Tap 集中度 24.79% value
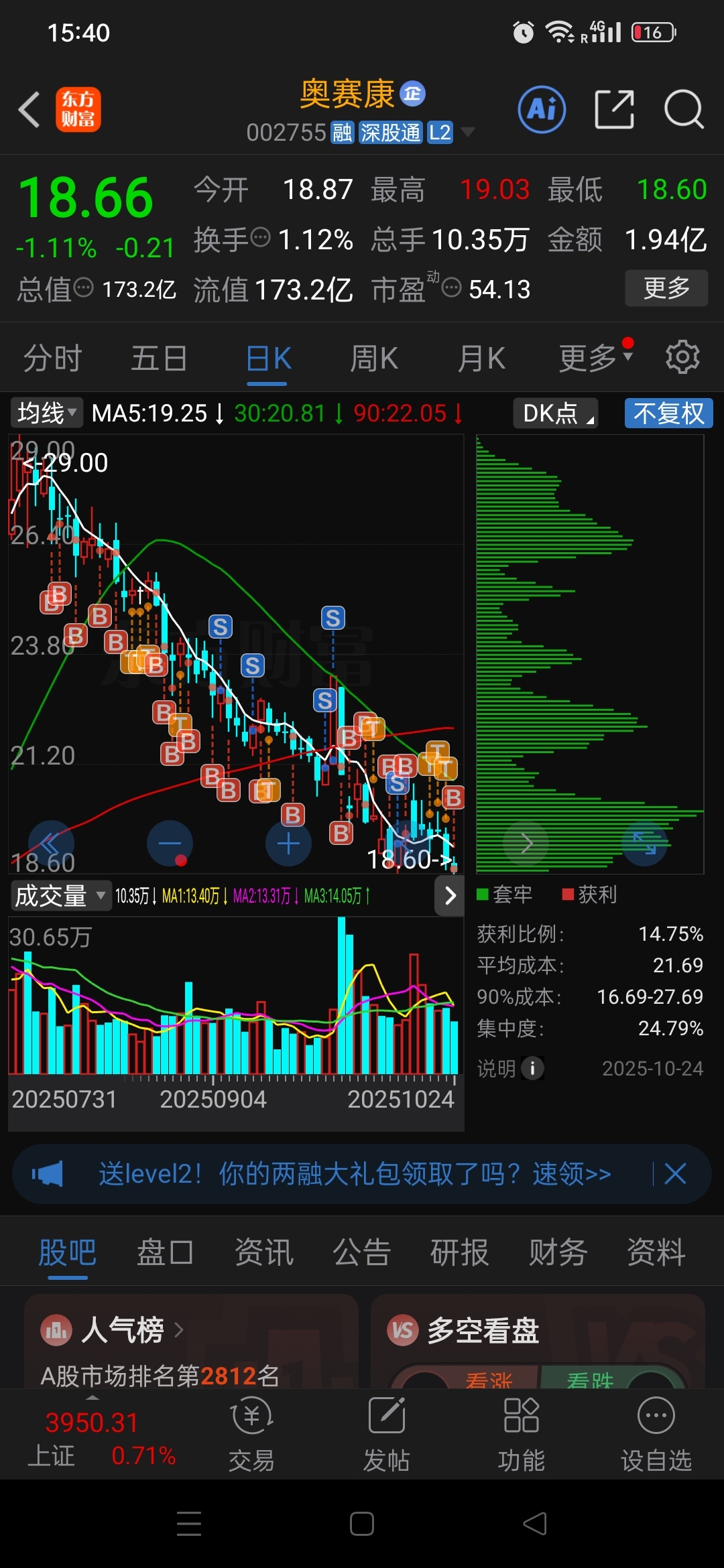 pyautogui.click(x=670, y=1029)
